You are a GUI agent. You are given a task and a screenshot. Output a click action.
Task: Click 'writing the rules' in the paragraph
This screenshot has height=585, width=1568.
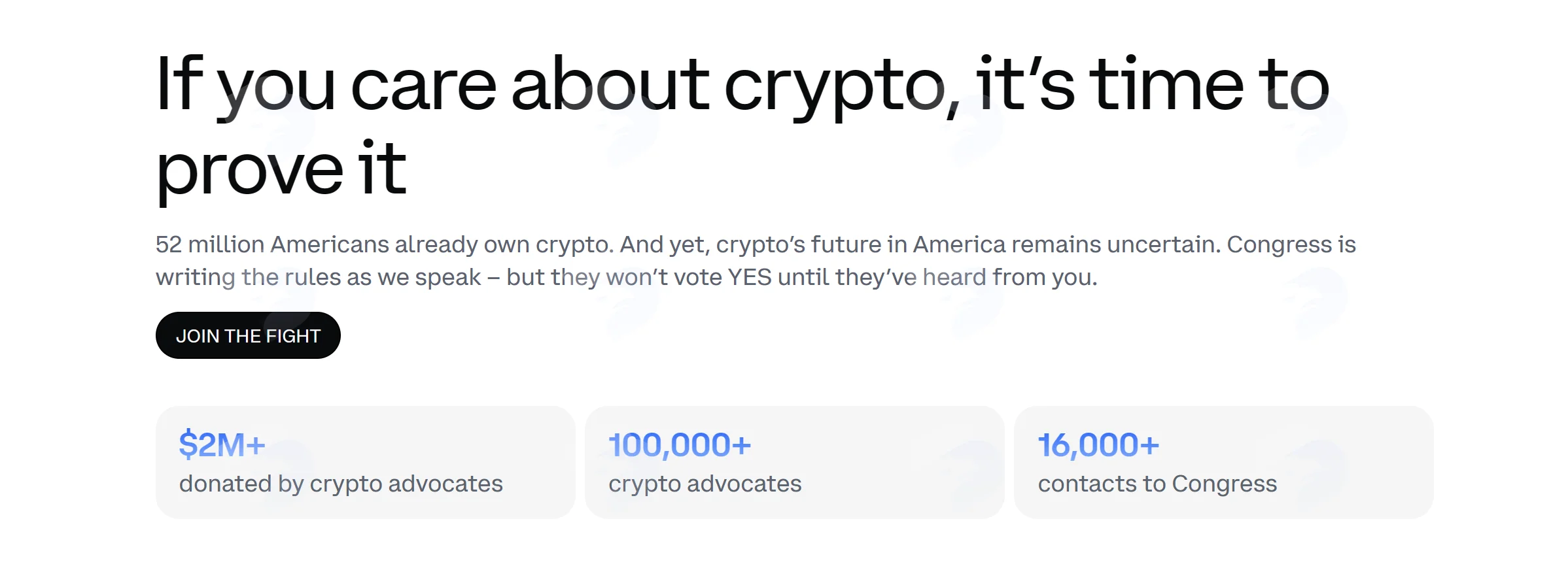point(249,277)
